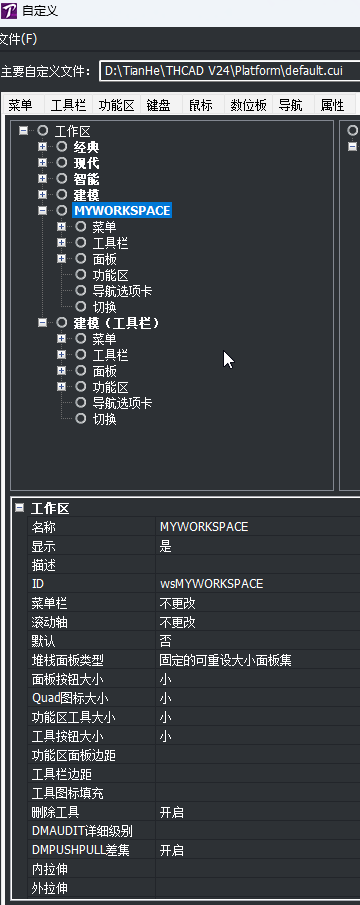Screen dimensions: 360x905
Task: Expand 菜单 under 建模（工具栏）
Action: (61, 339)
